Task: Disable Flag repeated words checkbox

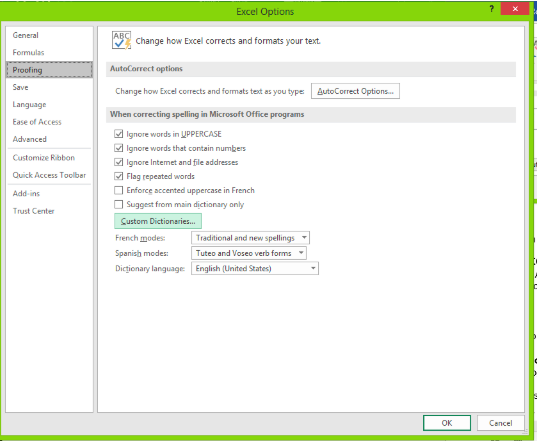Action: [118, 176]
